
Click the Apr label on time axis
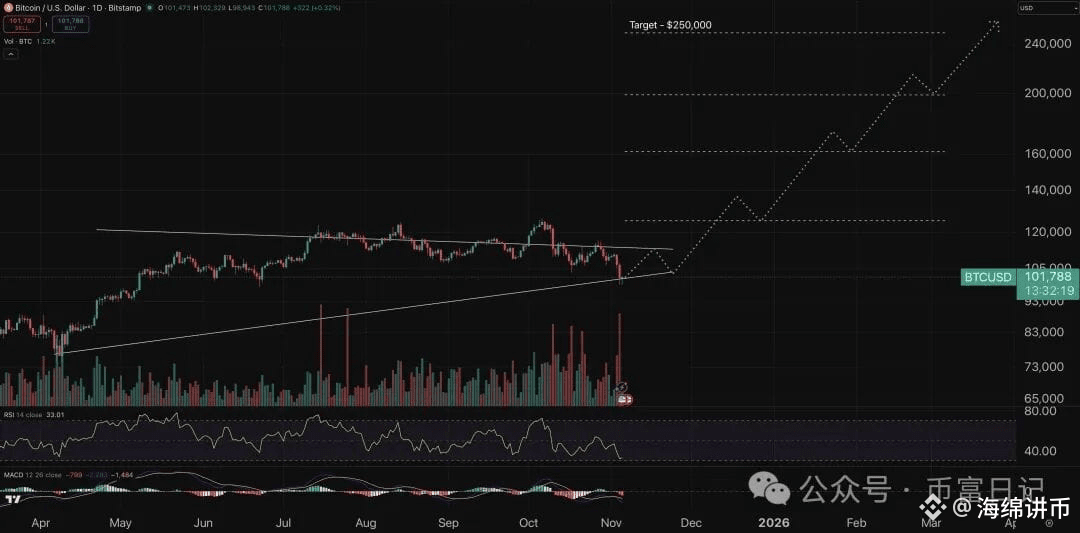tap(41, 523)
